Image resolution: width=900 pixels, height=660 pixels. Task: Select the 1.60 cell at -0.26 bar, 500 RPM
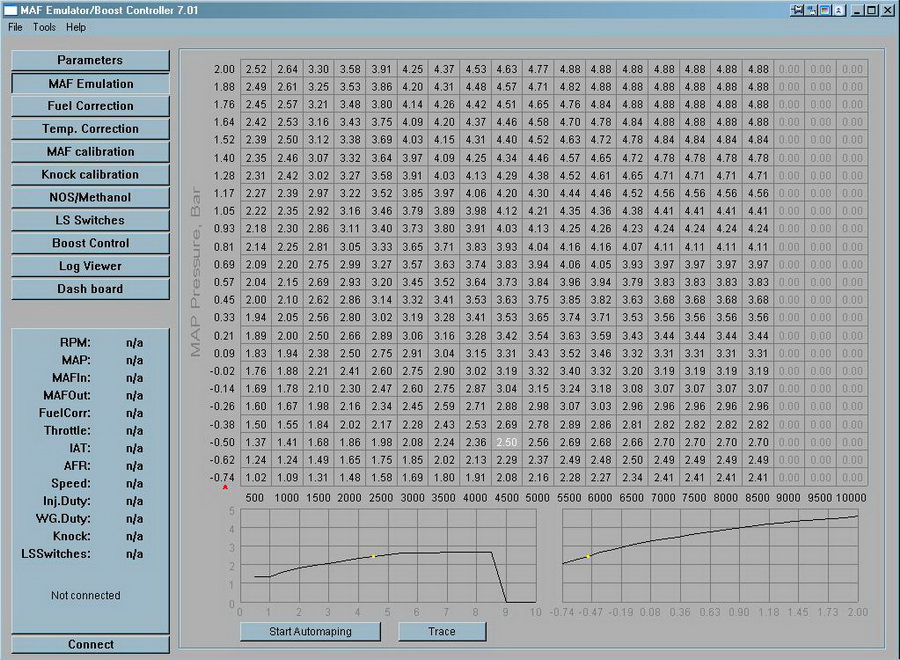pyautogui.click(x=256, y=406)
